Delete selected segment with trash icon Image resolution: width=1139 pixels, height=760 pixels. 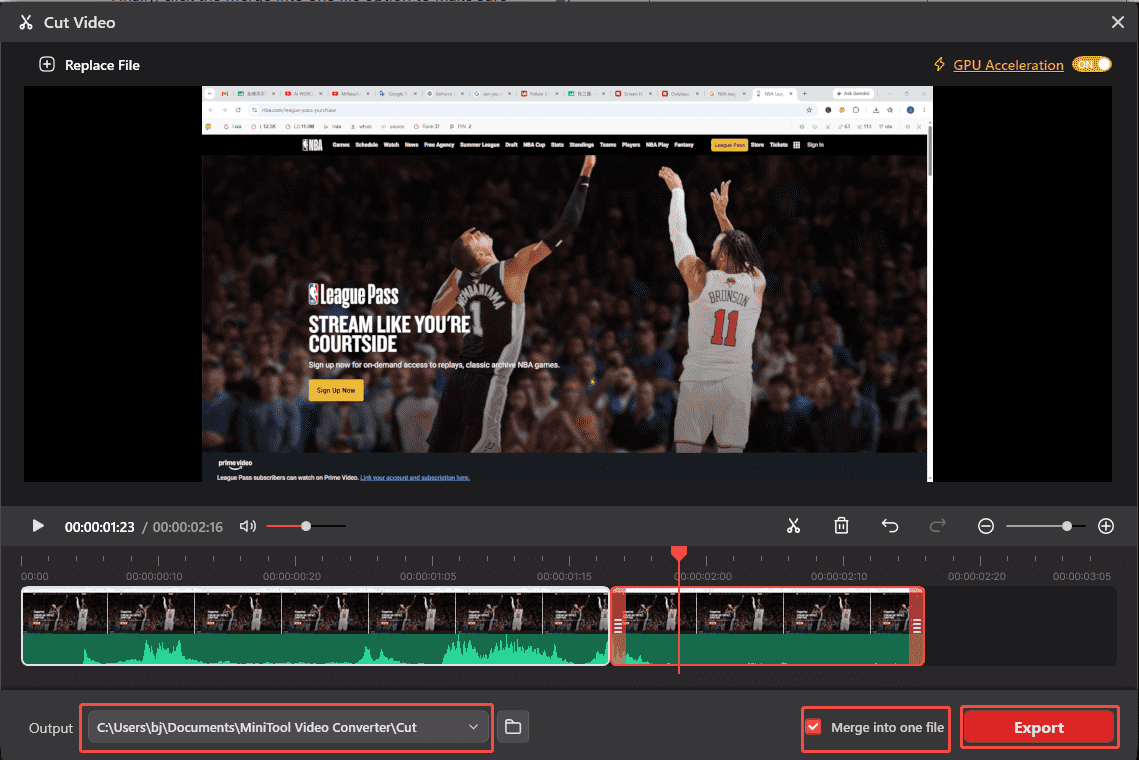(841, 526)
